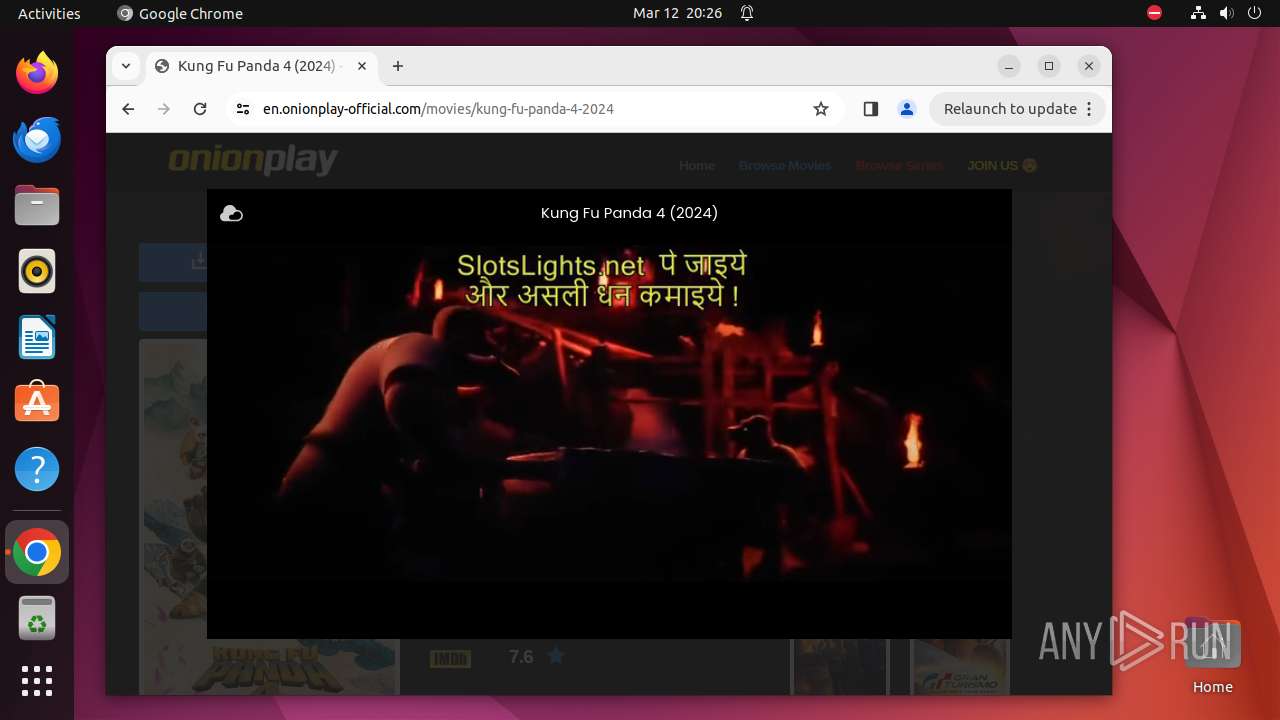Image resolution: width=1280 pixels, height=720 pixels.
Task: Click the Kung Fu Panda 4 (2024) title
Action: (629, 212)
